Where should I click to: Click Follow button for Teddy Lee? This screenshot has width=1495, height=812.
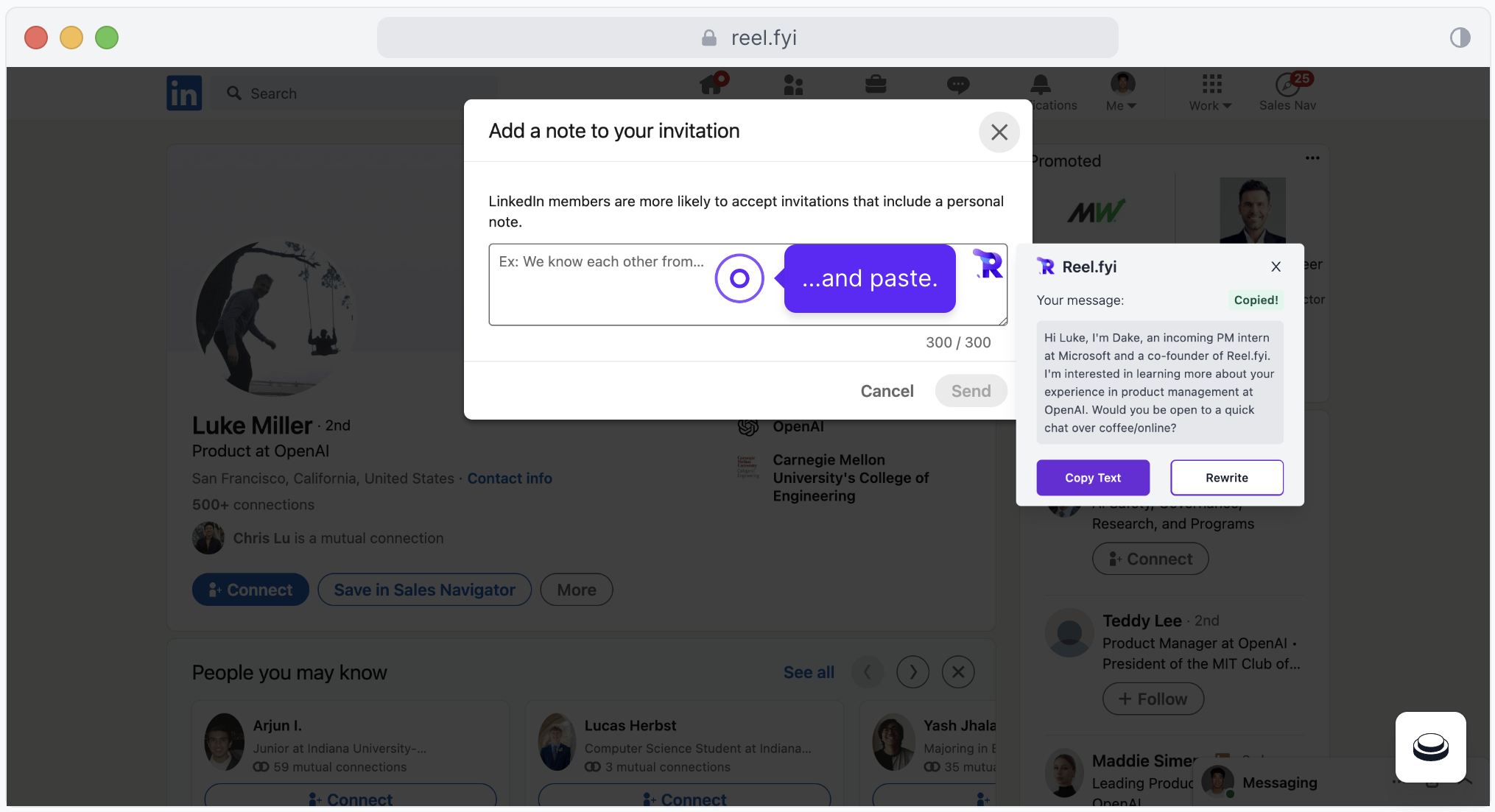[x=1153, y=699]
